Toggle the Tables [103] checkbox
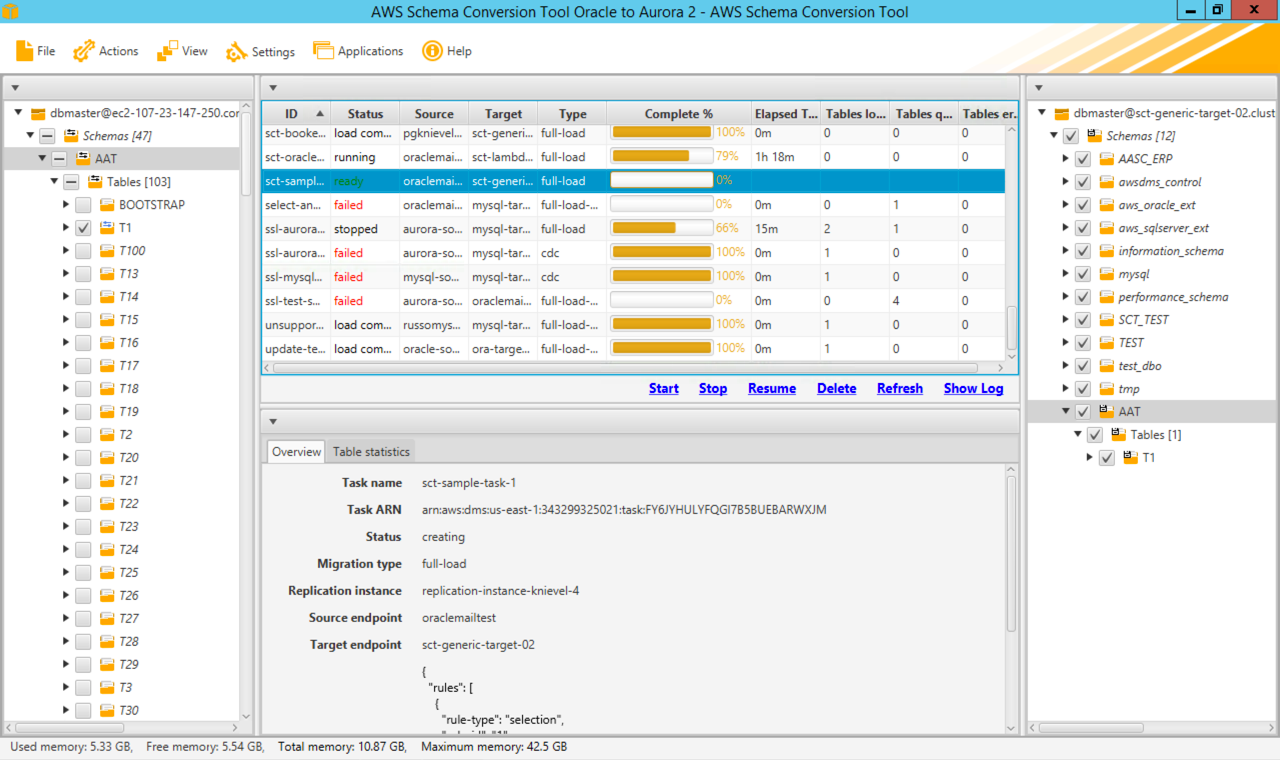Viewport: 1280px width, 760px height. [71, 182]
